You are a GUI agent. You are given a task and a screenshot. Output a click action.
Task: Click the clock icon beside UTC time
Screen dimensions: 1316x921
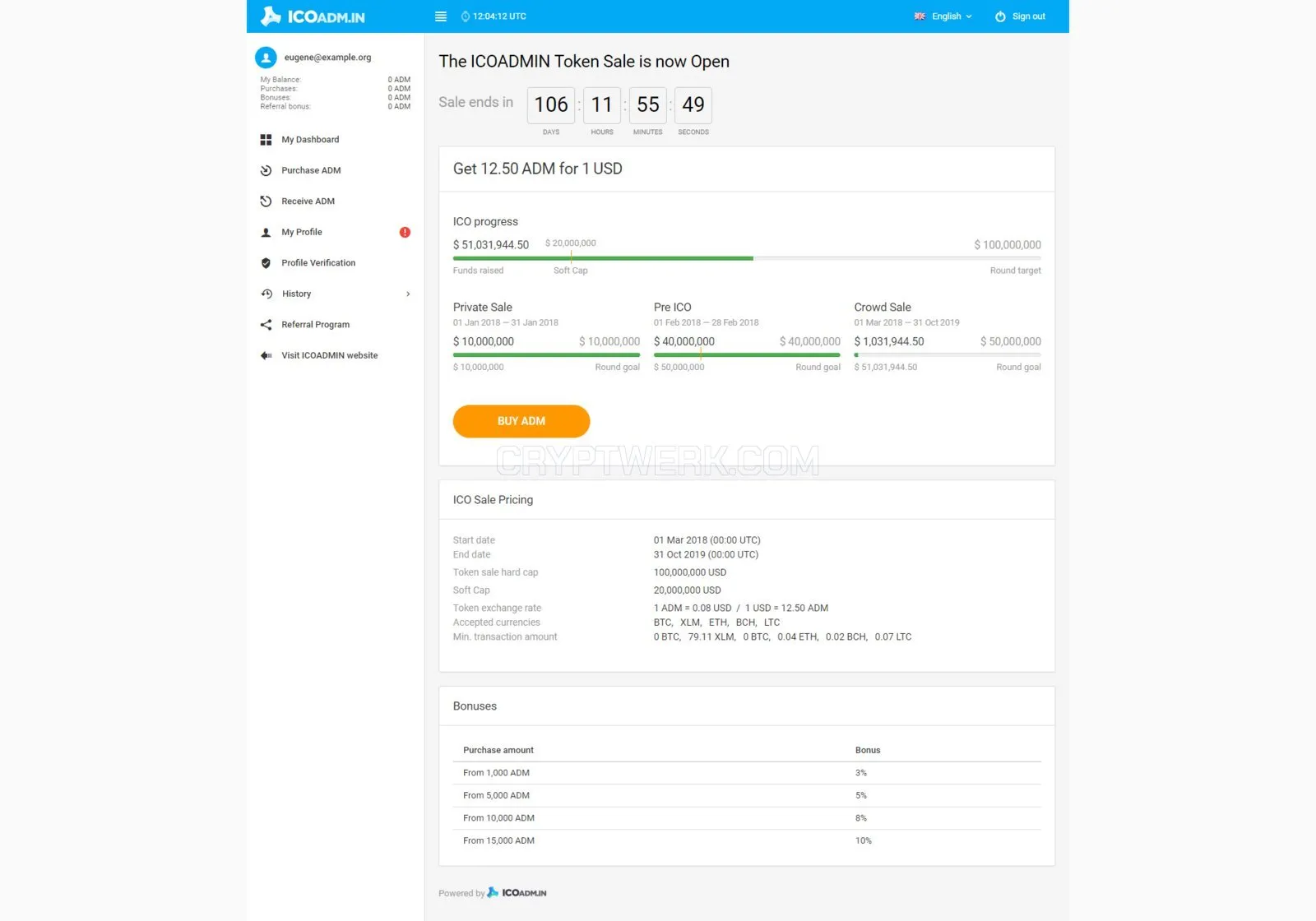click(x=466, y=16)
